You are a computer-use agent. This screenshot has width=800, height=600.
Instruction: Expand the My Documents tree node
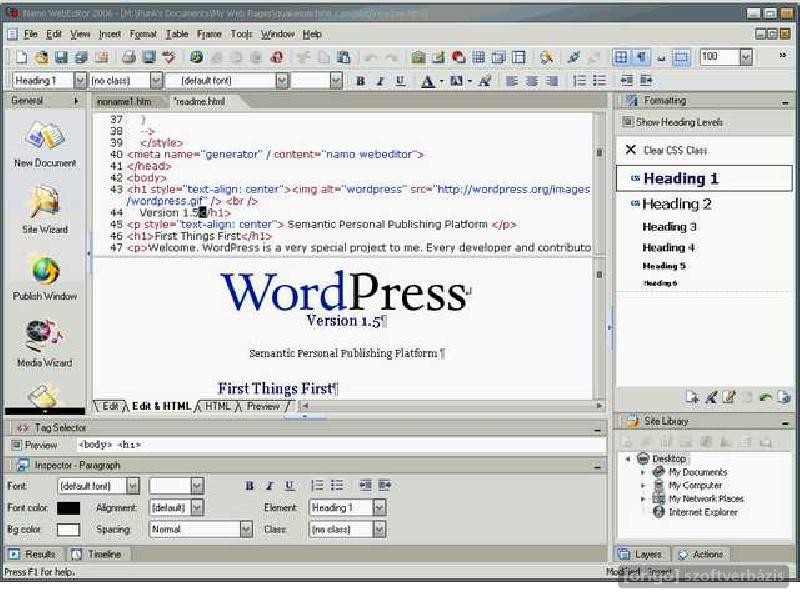click(643, 472)
